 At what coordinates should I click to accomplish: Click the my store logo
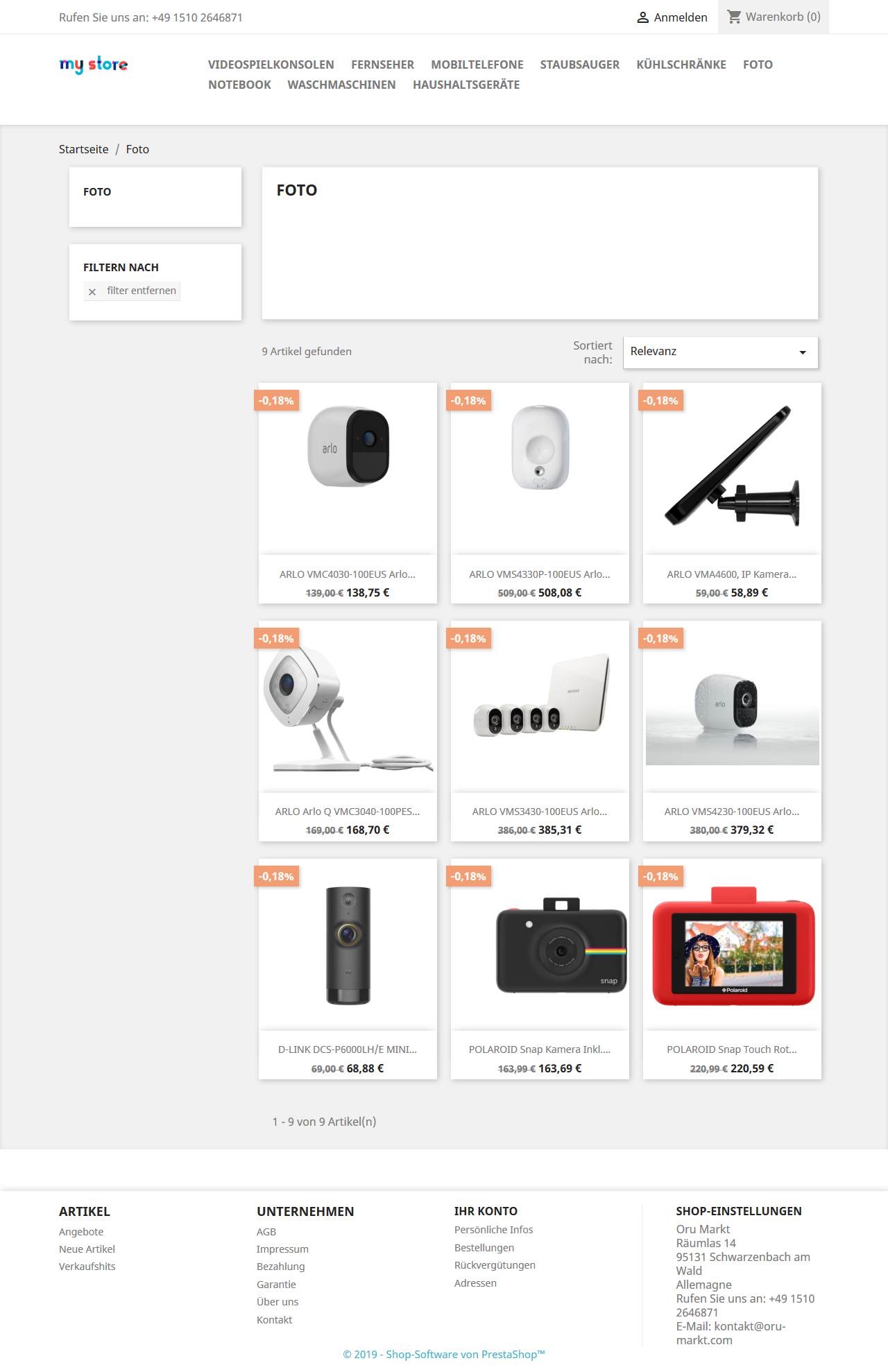point(94,65)
